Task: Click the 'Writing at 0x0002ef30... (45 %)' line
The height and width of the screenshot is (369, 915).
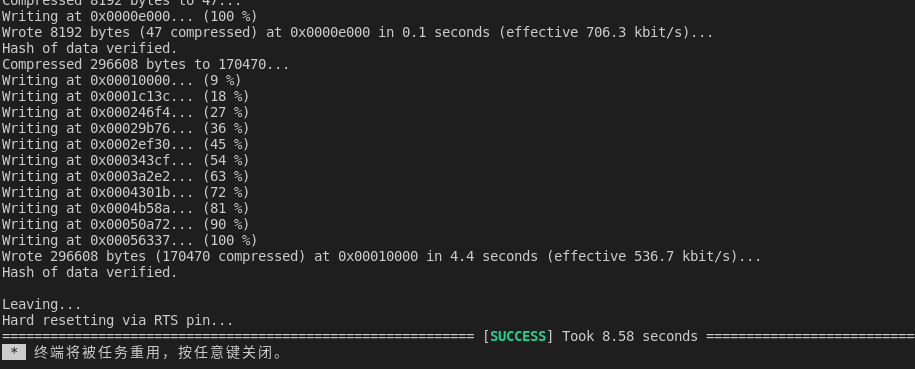Action: tap(125, 144)
